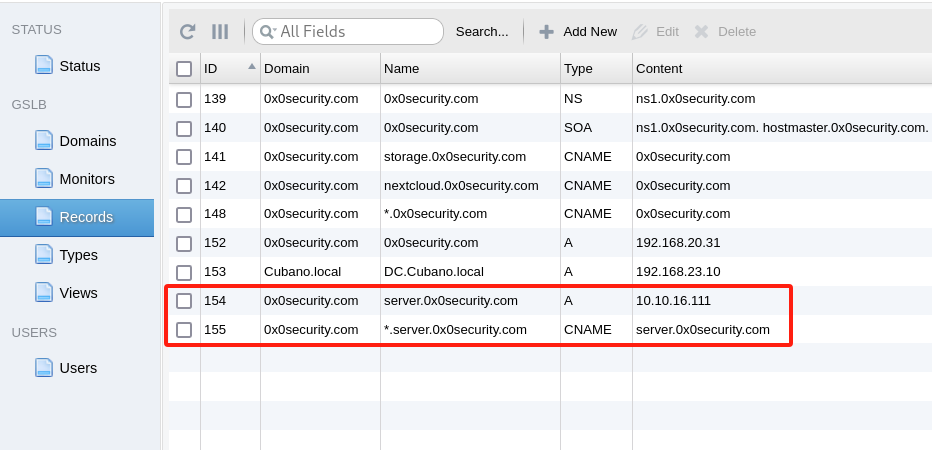Click the Status page icon in sidebar
The width and height of the screenshot is (932, 450).
tap(43, 65)
